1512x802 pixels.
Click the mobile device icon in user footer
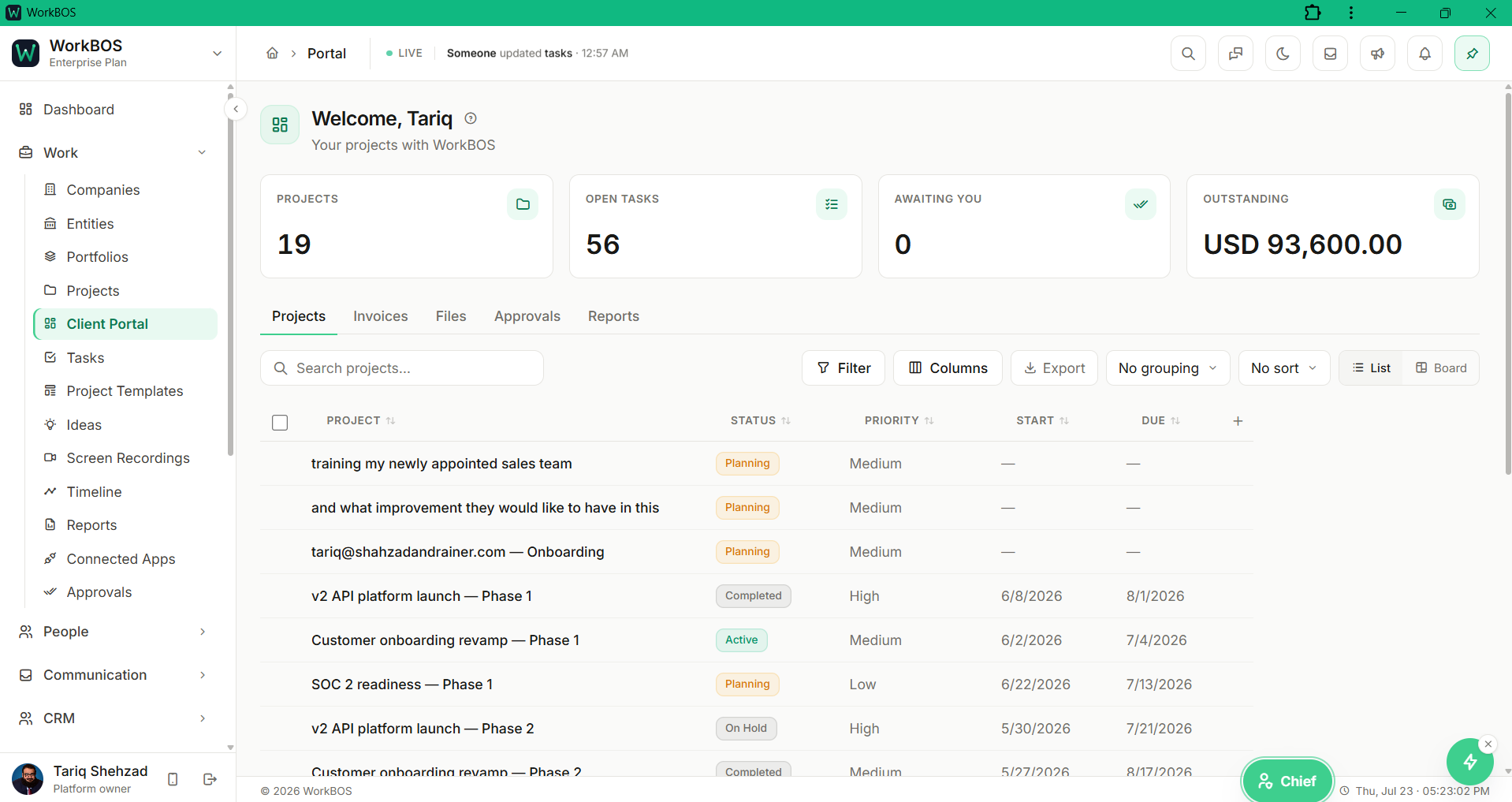pyautogui.click(x=173, y=779)
